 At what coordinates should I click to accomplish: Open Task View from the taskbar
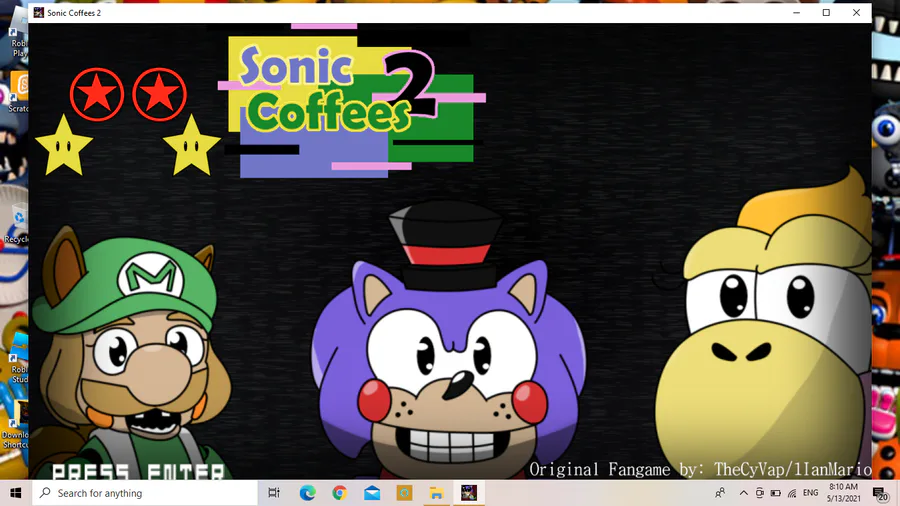274,493
